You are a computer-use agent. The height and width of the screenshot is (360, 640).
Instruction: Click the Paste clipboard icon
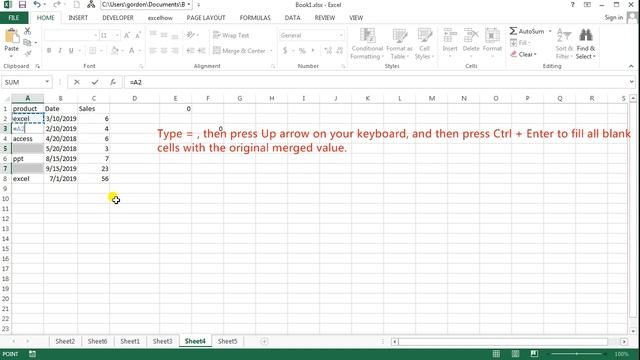[11, 36]
